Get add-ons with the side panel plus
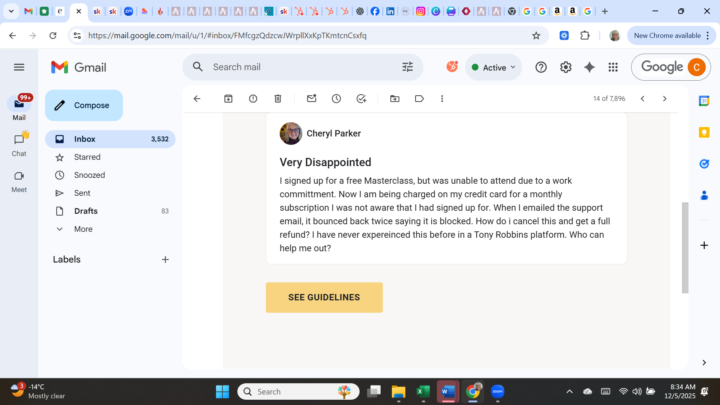720x405 pixels. pyautogui.click(x=704, y=245)
